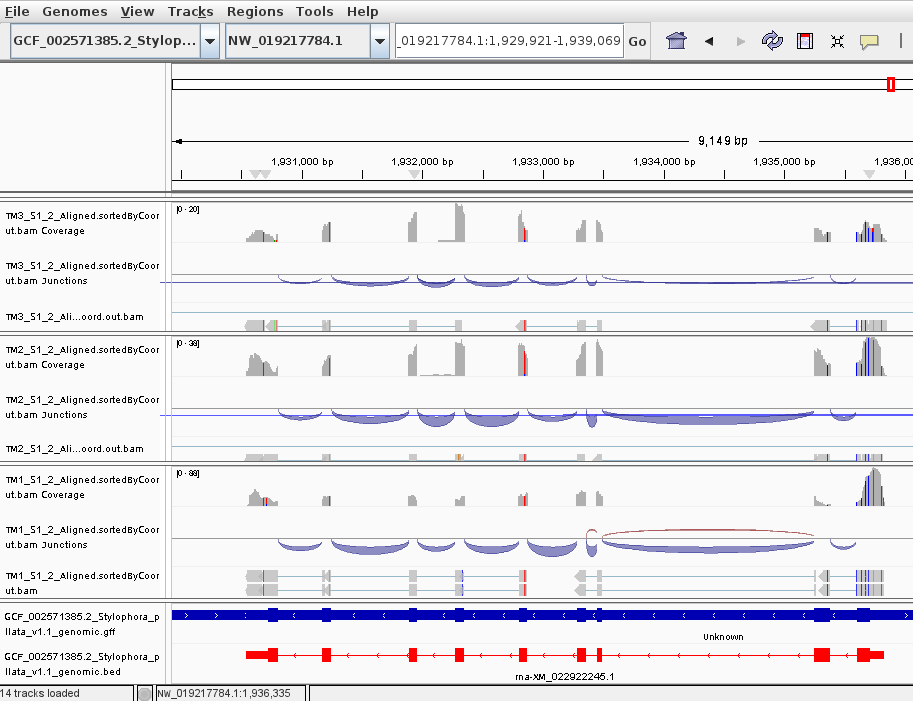
Task: Click the round memory button in status bar
Action: [x=144, y=693]
